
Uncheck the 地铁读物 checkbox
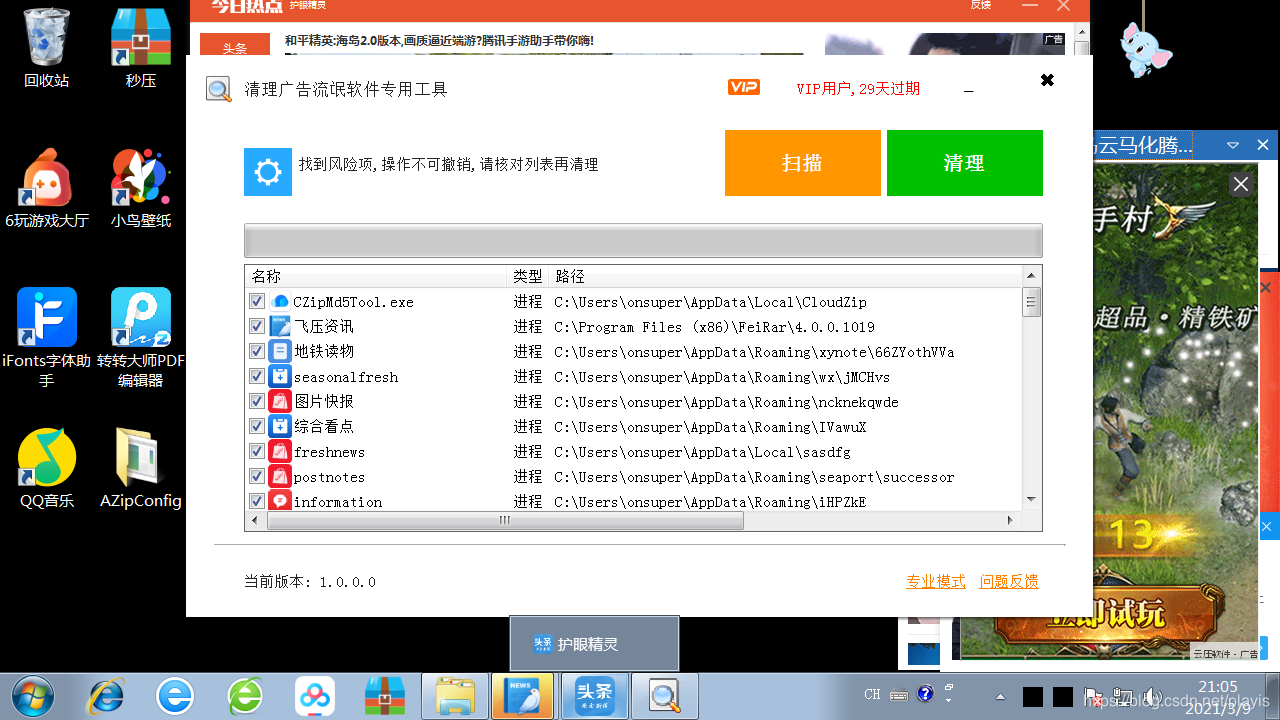click(256, 351)
